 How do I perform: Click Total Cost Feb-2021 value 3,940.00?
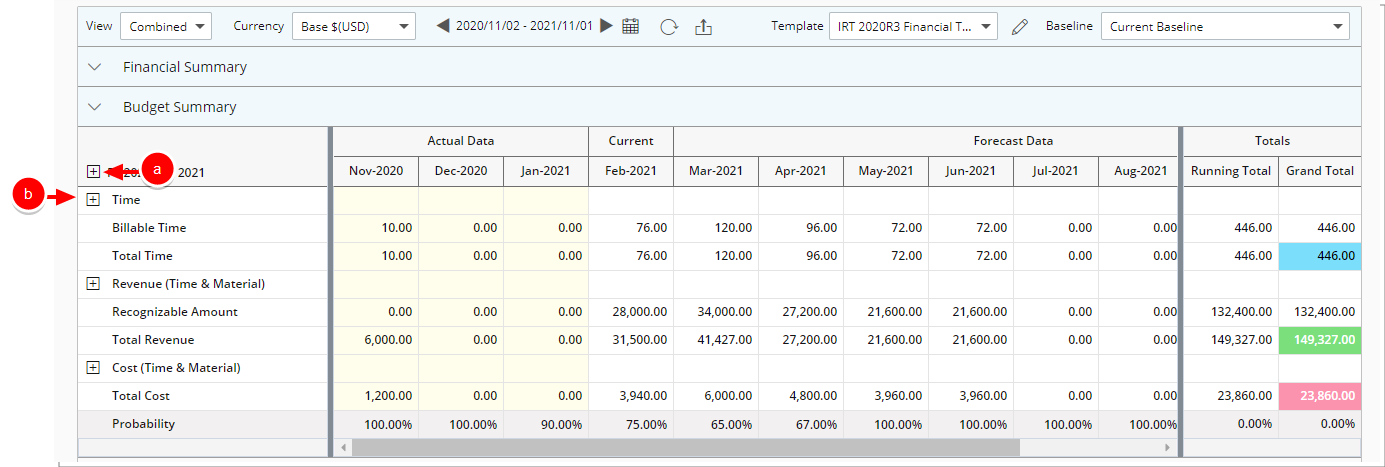643,396
